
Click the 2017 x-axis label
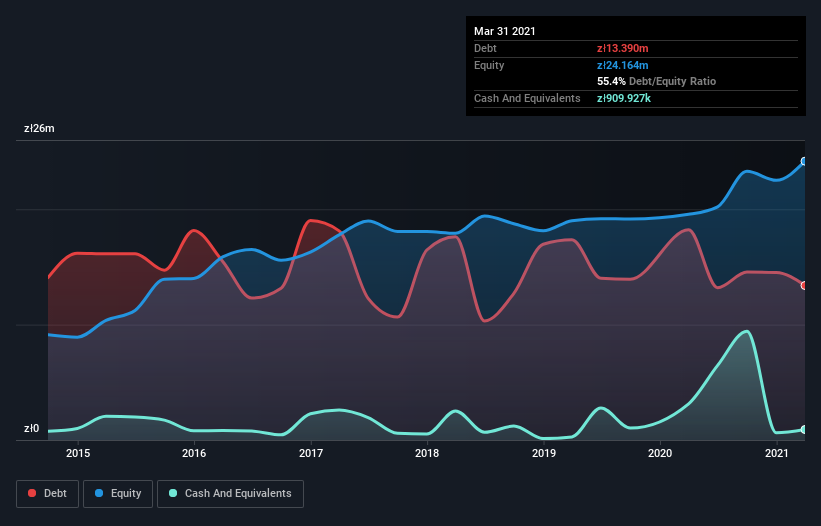click(310, 453)
